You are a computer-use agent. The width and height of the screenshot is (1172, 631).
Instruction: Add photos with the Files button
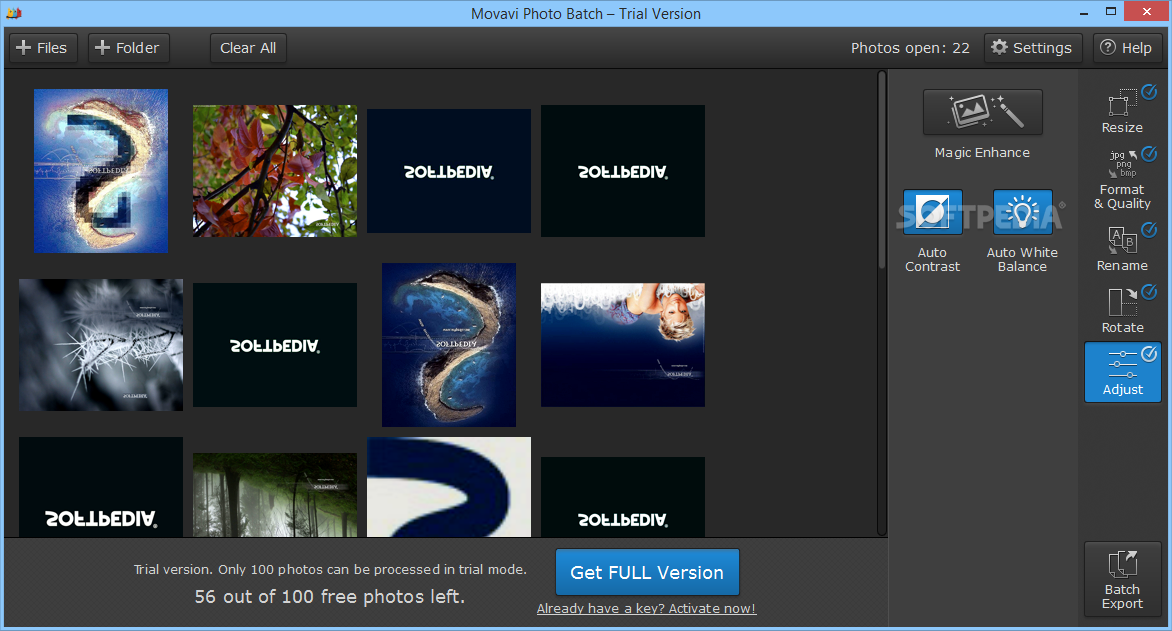(42, 48)
